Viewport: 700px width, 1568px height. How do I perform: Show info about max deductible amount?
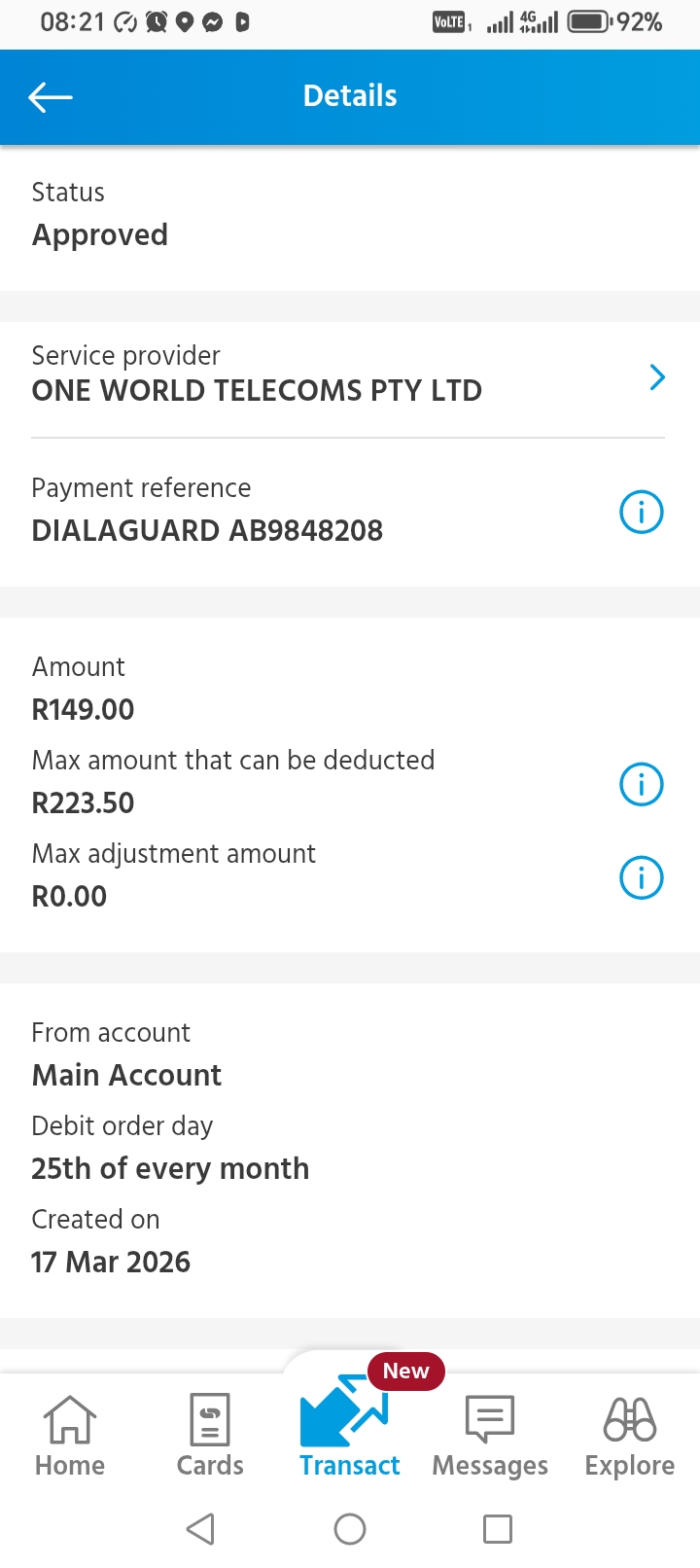pyautogui.click(x=641, y=784)
